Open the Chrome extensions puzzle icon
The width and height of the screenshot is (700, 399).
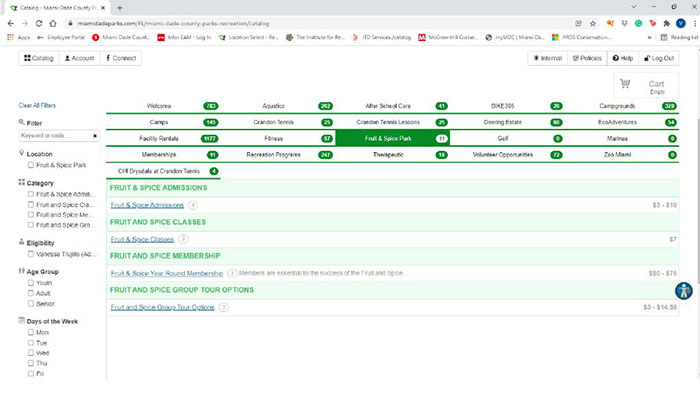(667, 24)
